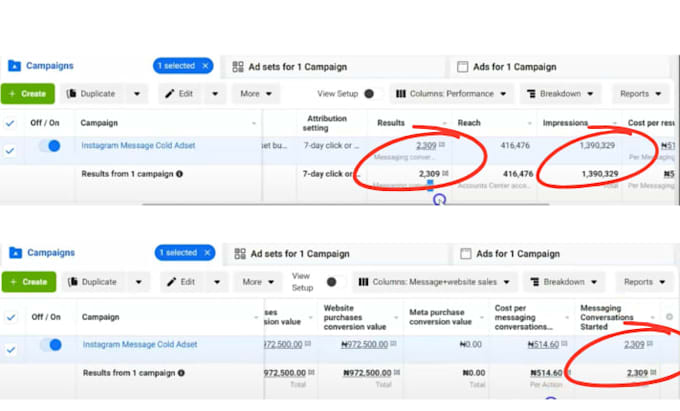Click the 416,476 reach value in campaign row

click(515, 145)
